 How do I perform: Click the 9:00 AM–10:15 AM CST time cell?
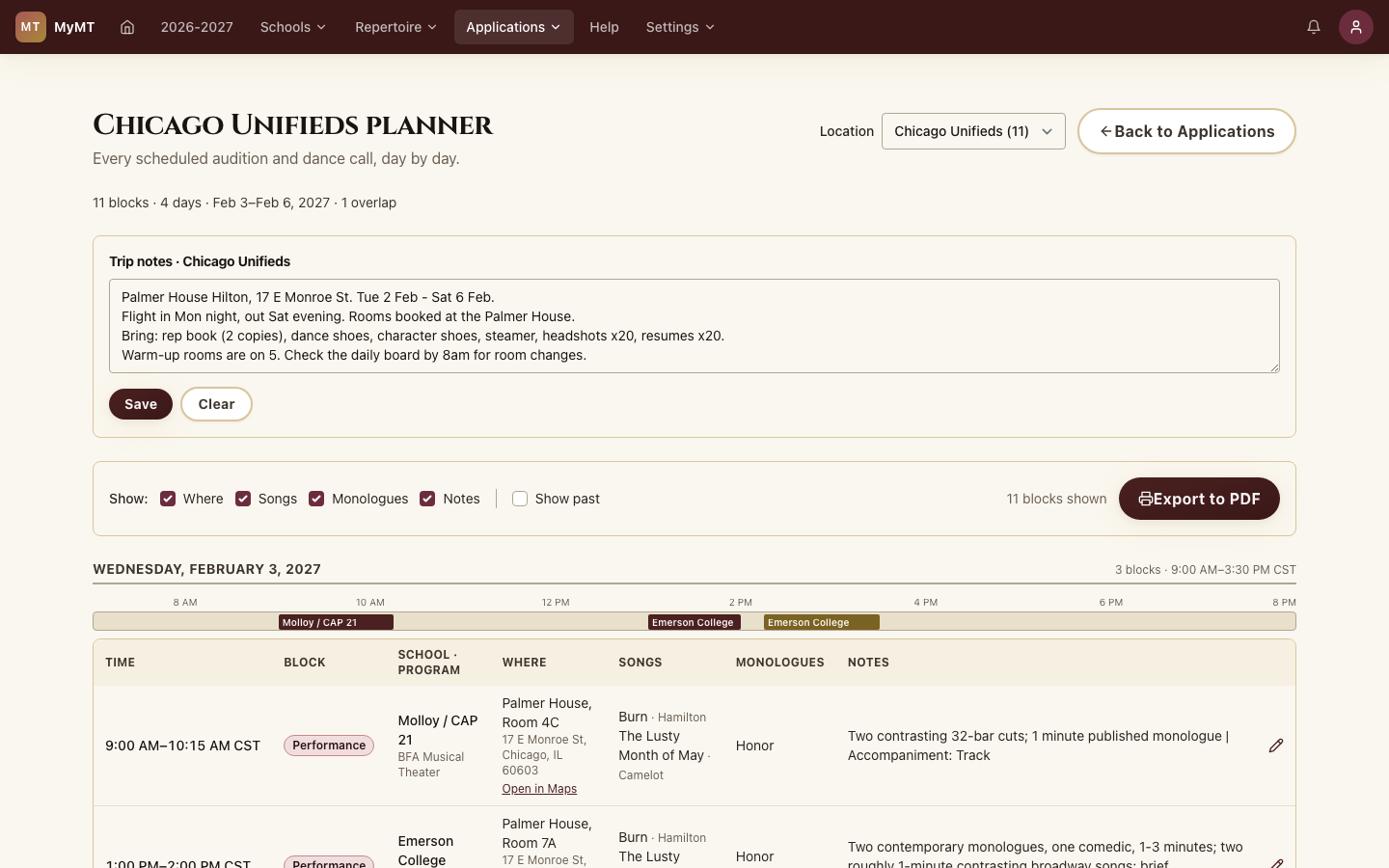coord(182,746)
